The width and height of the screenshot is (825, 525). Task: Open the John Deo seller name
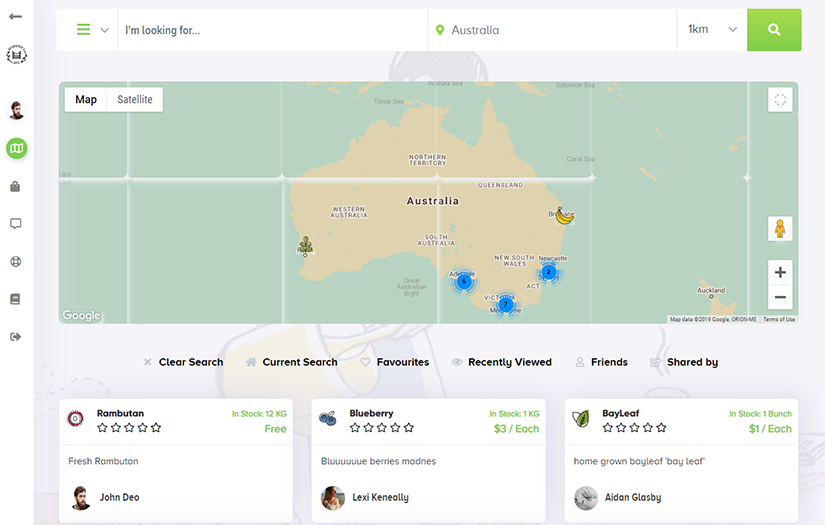[x=119, y=497]
